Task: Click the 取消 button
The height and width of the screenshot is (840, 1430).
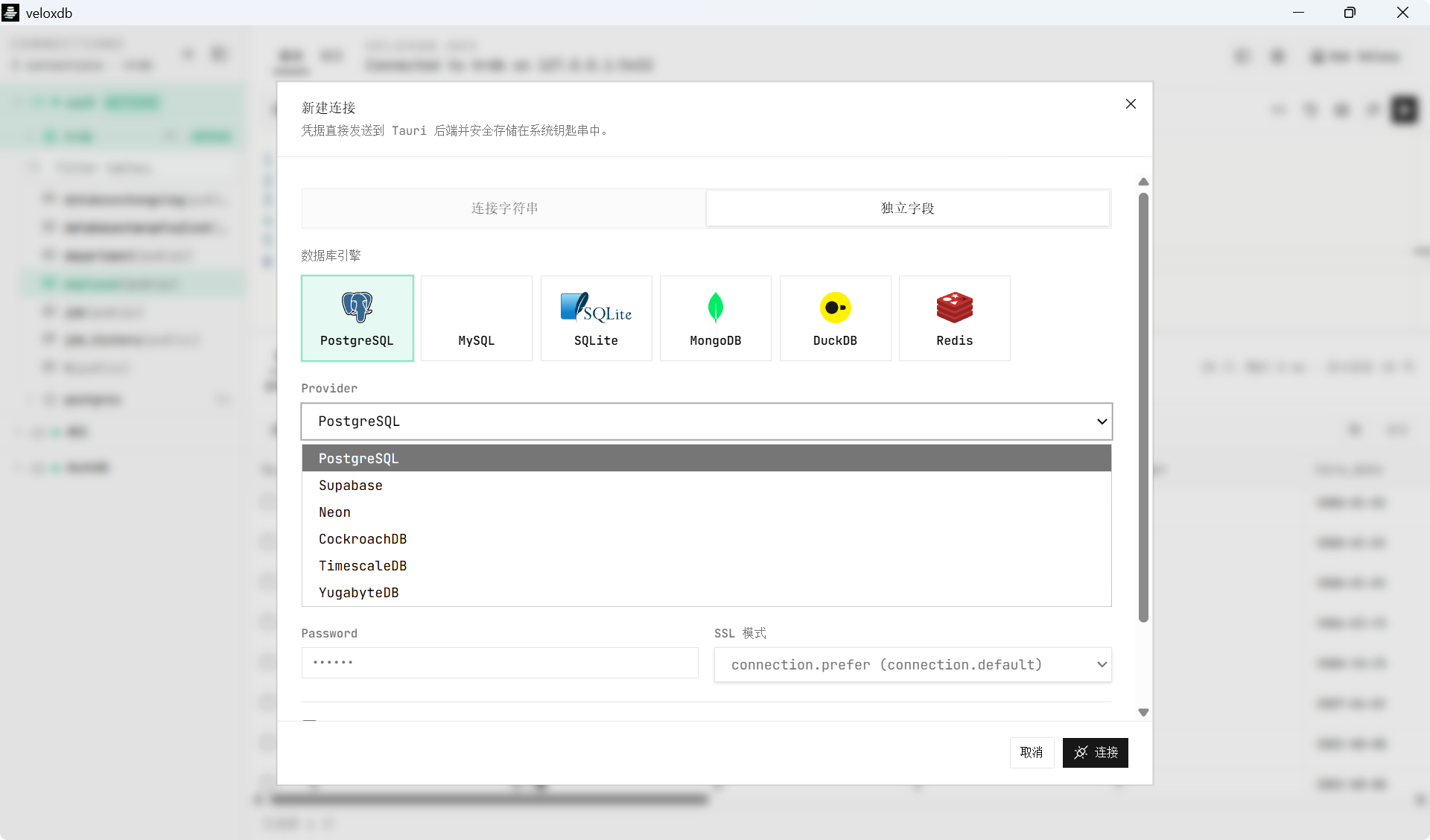Action: [x=1032, y=753]
